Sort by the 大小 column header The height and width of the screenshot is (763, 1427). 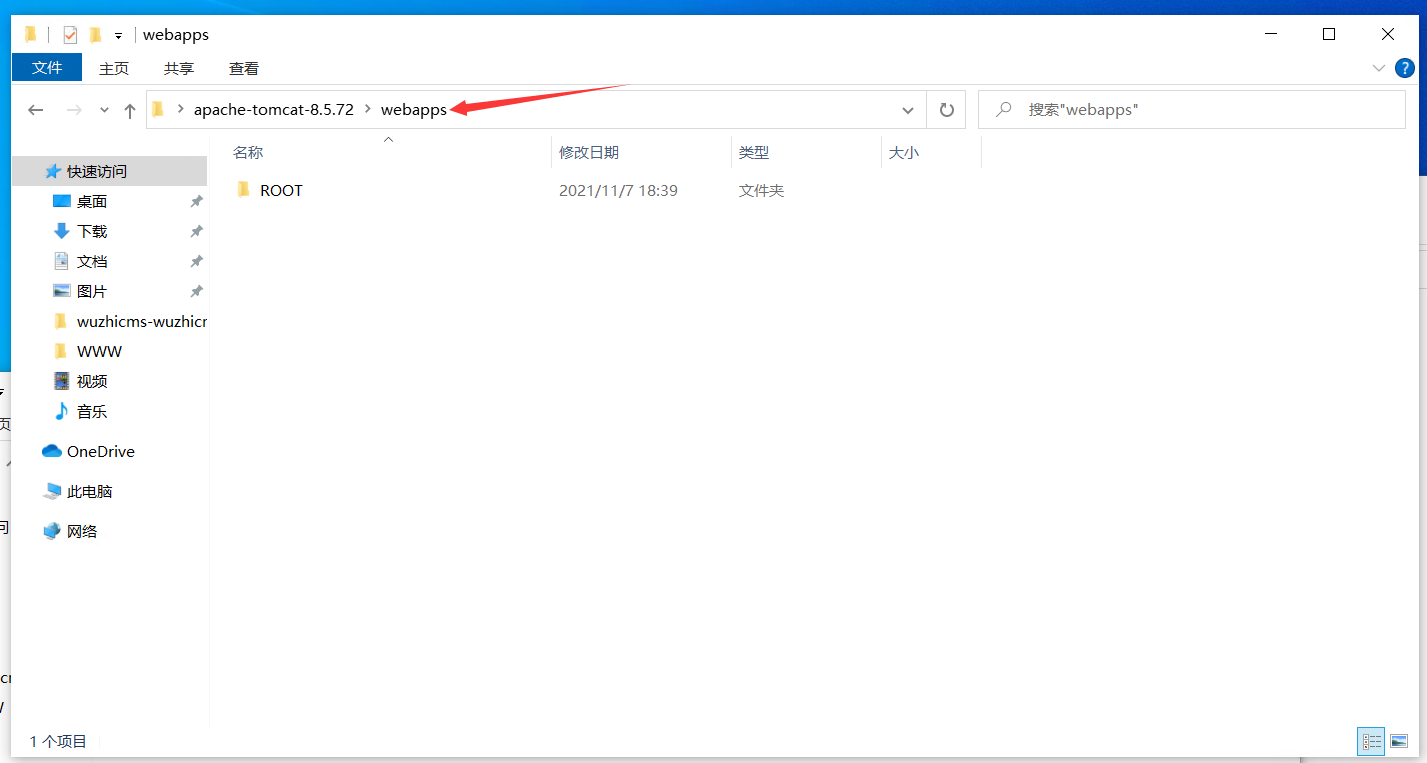[x=931, y=152]
